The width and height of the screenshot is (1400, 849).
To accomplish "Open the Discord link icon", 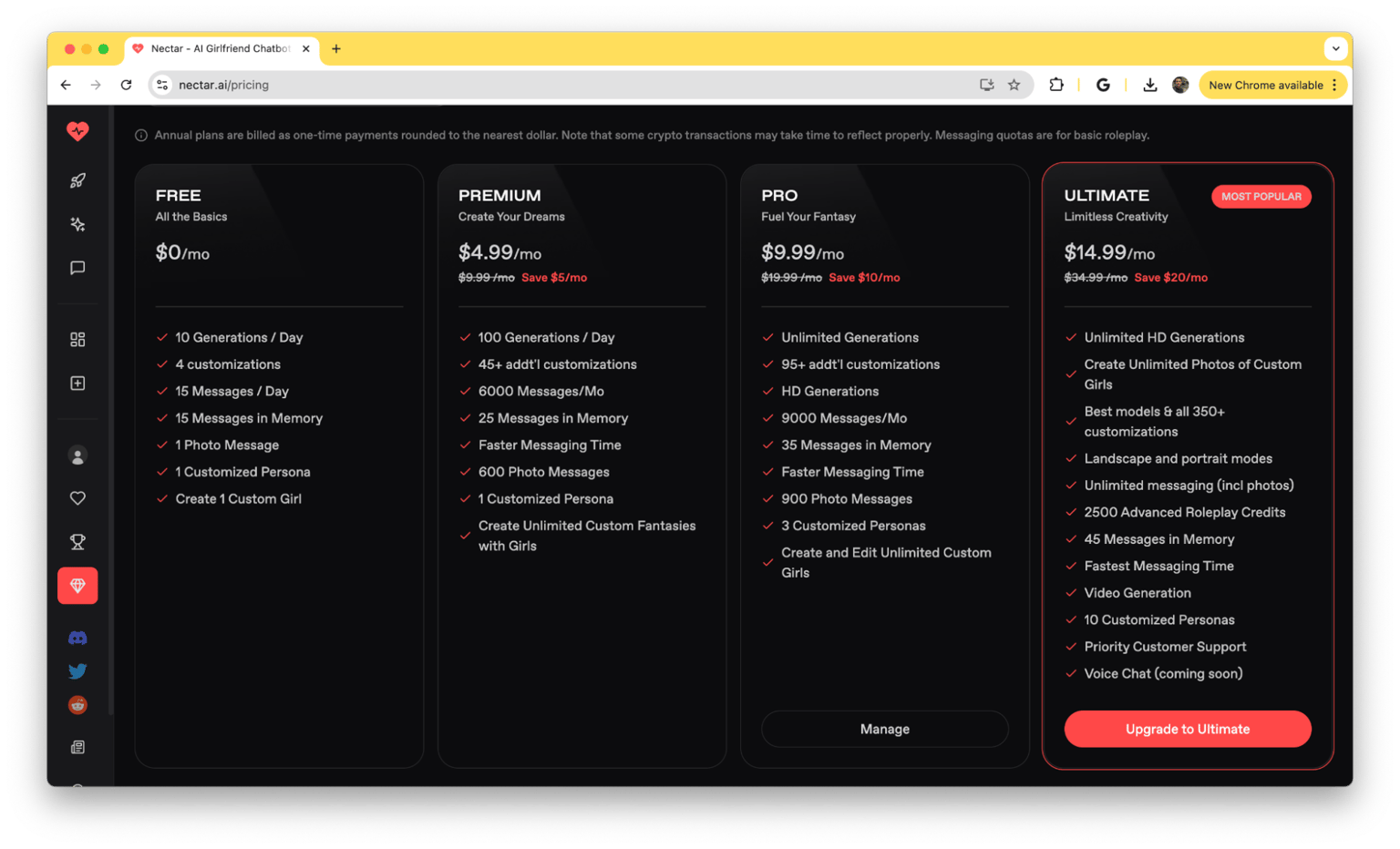I will point(77,638).
